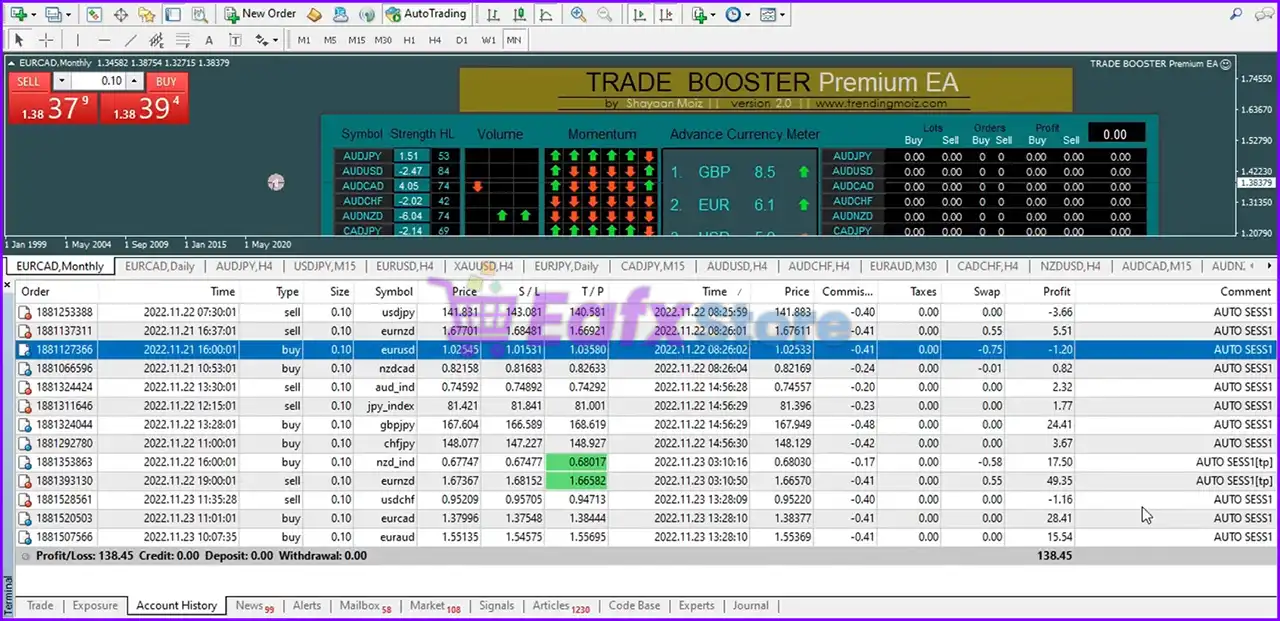1280x621 pixels.
Task: Increase trade volume with the up arrow
Action: [134, 81]
